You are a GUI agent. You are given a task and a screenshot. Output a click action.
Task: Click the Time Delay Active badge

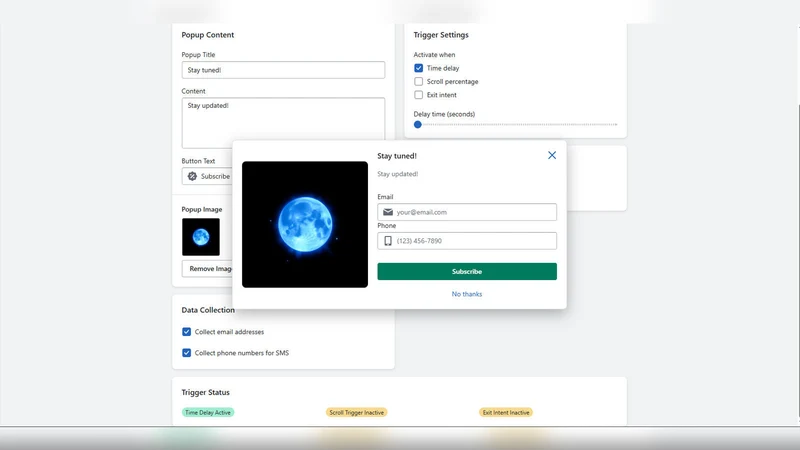click(208, 412)
